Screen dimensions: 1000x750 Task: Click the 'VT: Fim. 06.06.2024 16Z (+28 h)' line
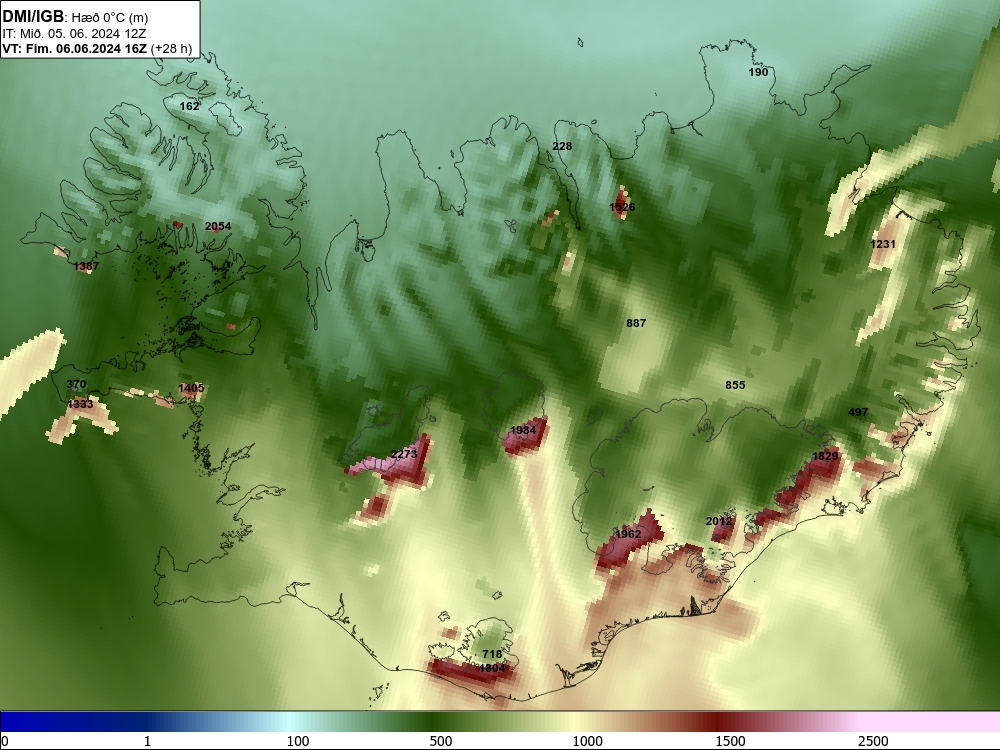tap(97, 48)
